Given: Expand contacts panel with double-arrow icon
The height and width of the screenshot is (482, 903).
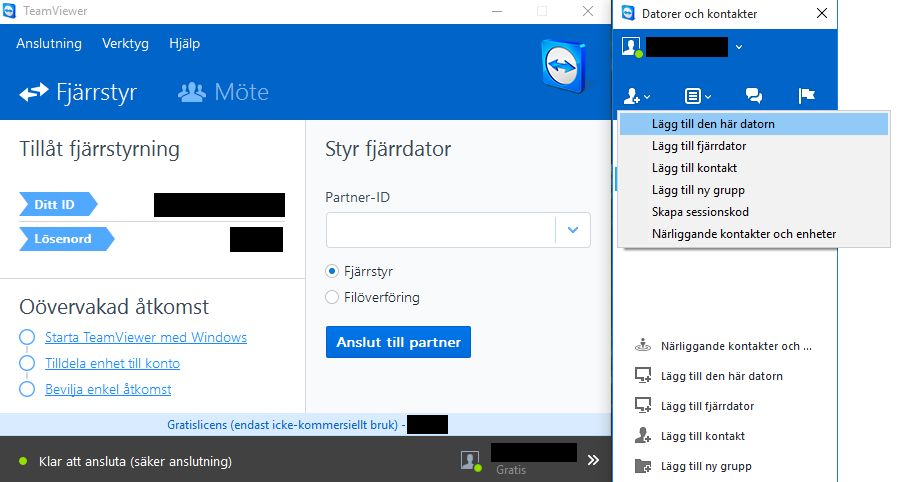Looking at the screenshot, I should 593,460.
